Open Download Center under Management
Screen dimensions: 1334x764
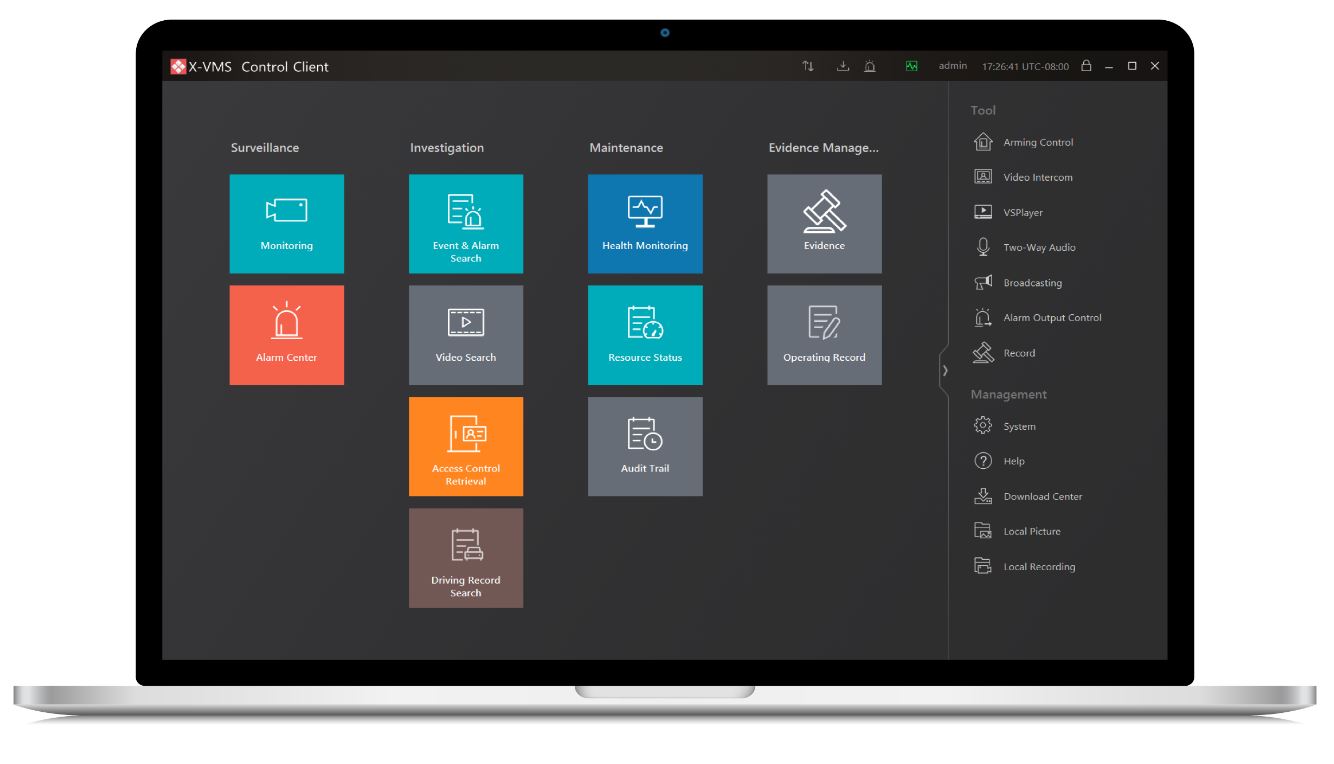[1042, 497]
